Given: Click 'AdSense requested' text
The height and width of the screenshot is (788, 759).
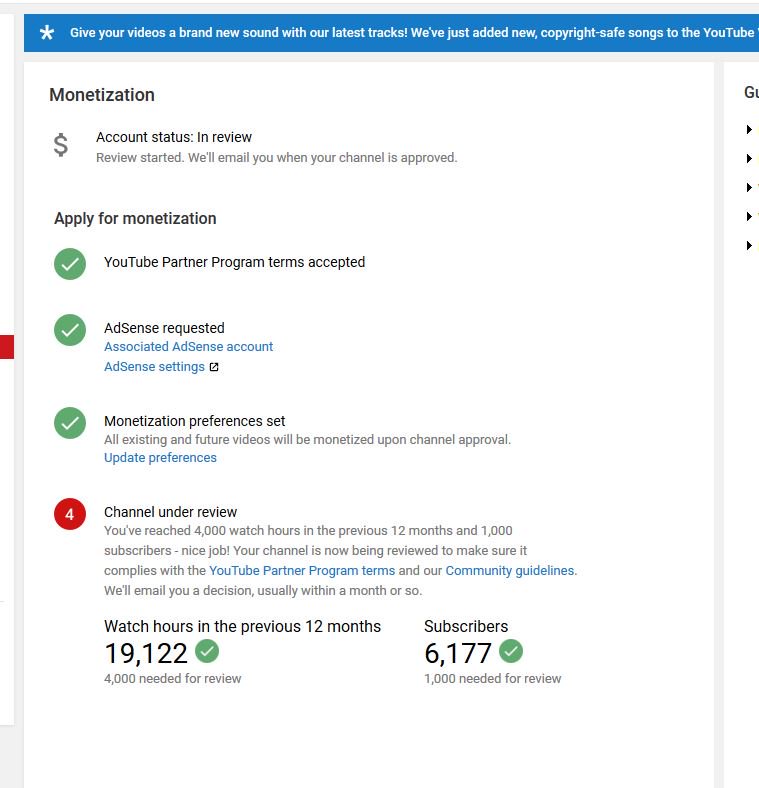Looking at the screenshot, I should click(x=164, y=328).
